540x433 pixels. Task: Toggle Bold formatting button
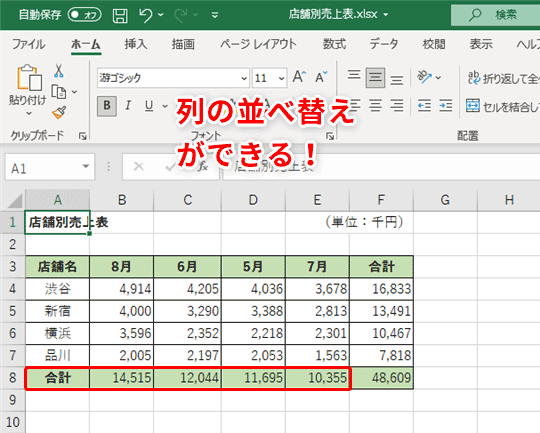tap(107, 105)
